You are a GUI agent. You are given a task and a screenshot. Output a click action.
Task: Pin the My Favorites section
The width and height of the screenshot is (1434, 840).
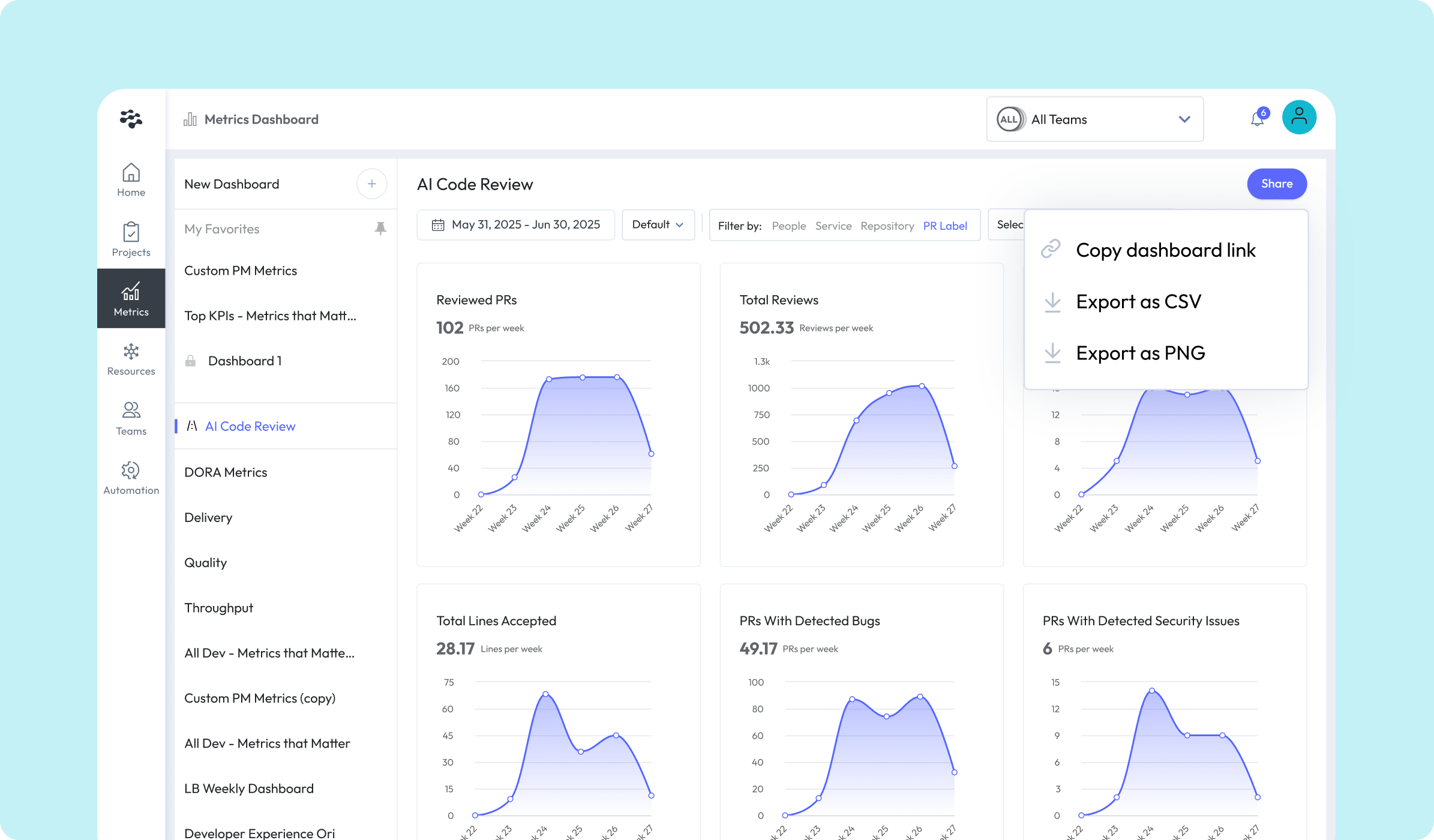(380, 229)
